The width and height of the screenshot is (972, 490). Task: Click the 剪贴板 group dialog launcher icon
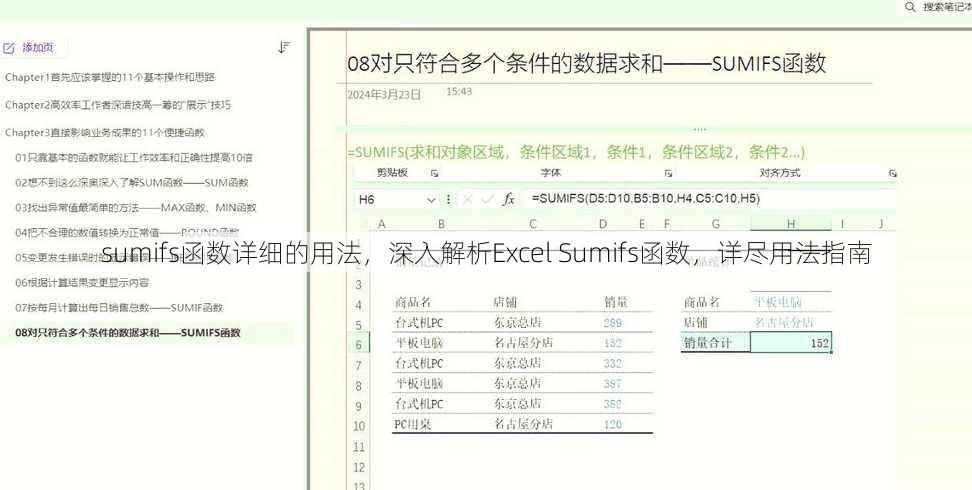click(x=435, y=174)
